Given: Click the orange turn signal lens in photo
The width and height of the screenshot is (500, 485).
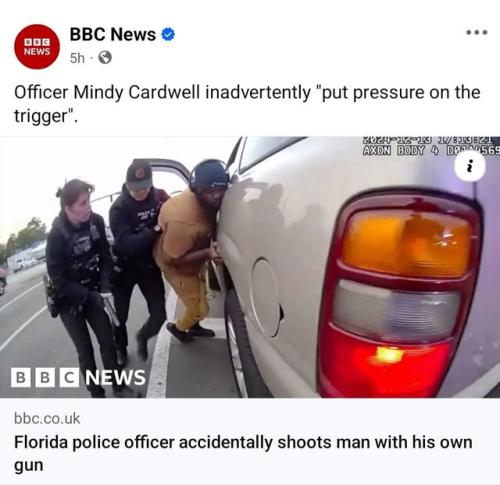Looking at the screenshot, I should 408,245.
